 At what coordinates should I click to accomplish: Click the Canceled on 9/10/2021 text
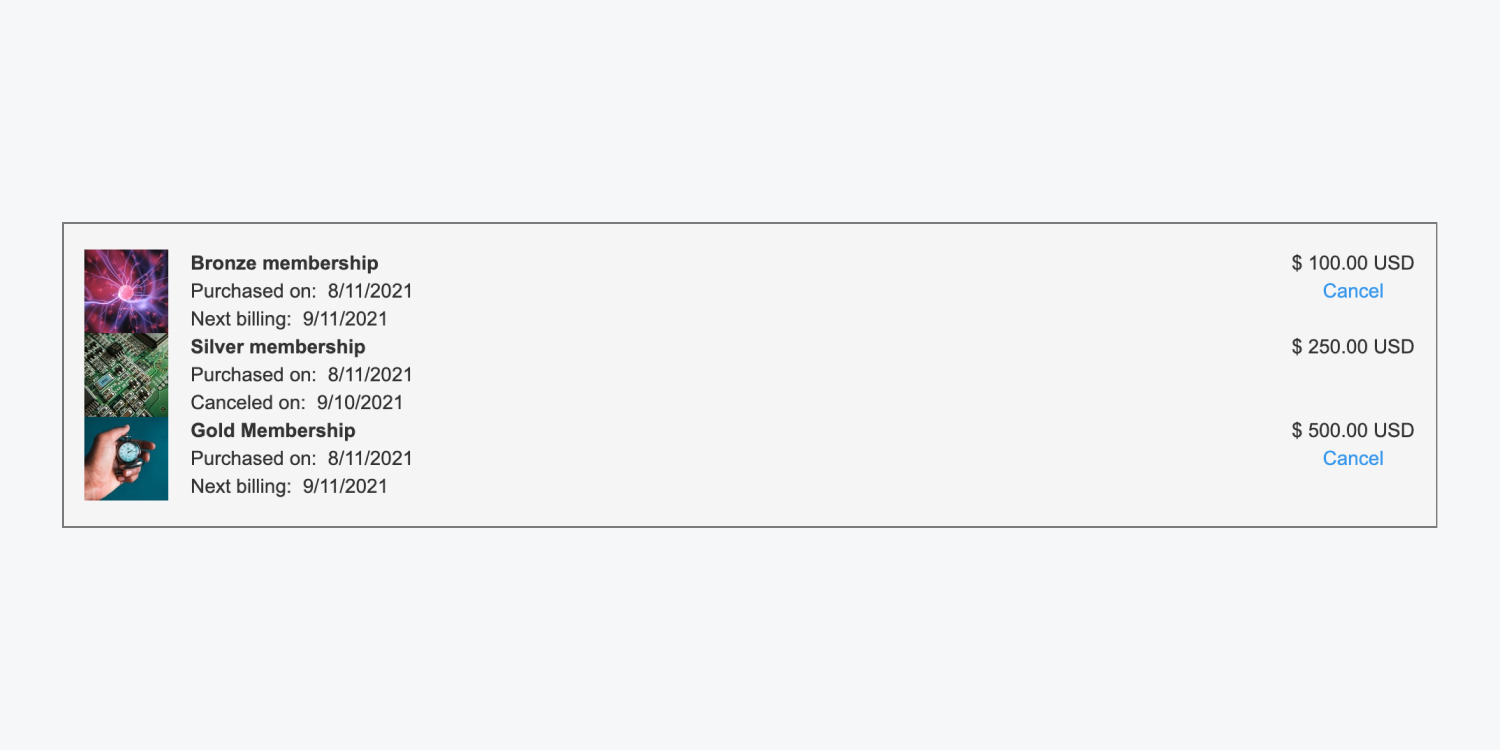(297, 402)
